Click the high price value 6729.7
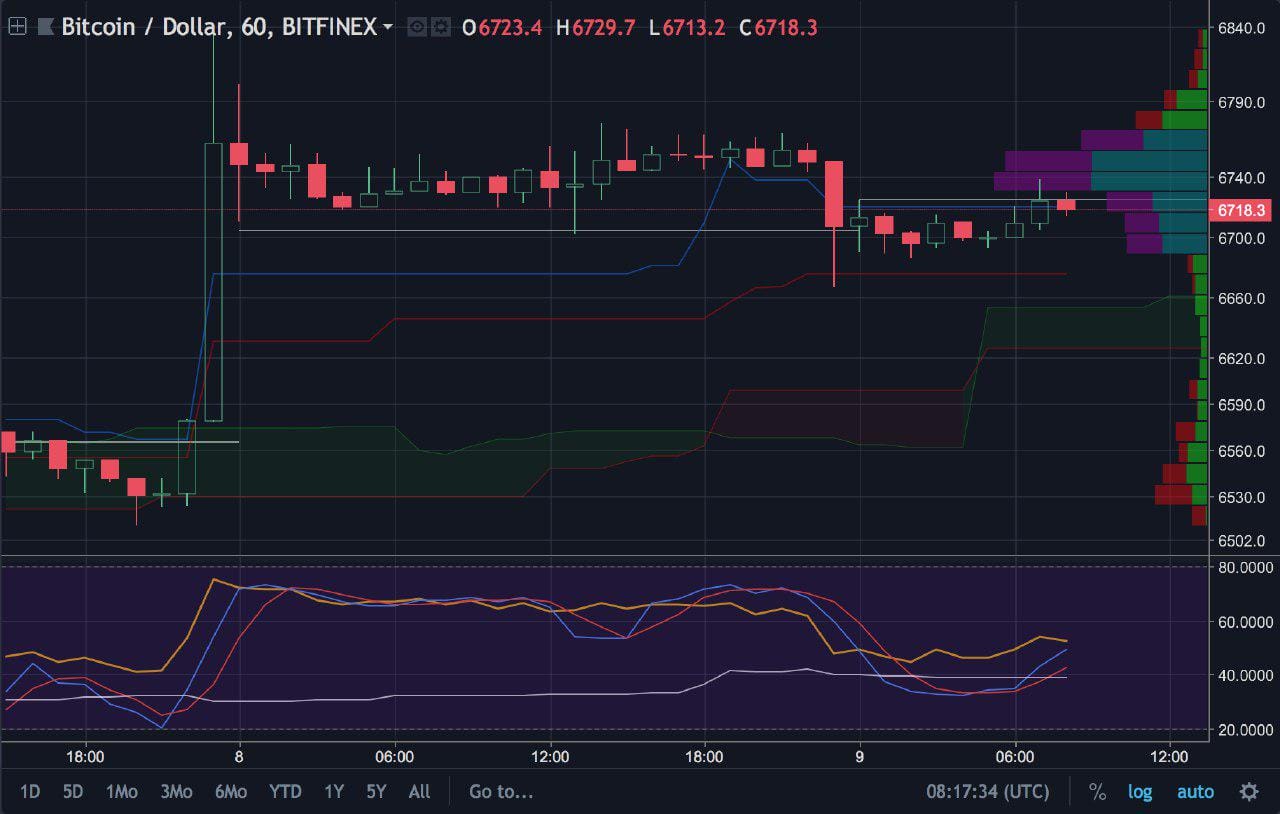The width and height of the screenshot is (1280, 814). point(603,28)
